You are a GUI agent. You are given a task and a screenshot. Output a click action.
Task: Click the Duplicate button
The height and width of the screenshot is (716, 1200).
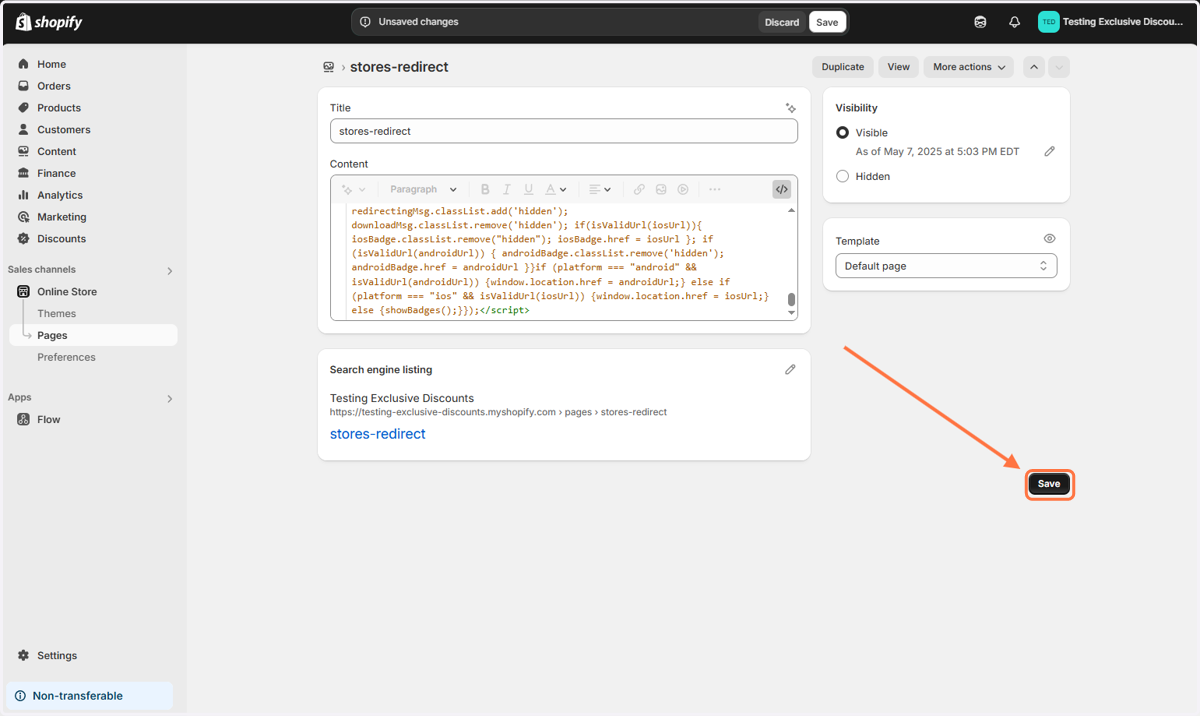click(843, 67)
